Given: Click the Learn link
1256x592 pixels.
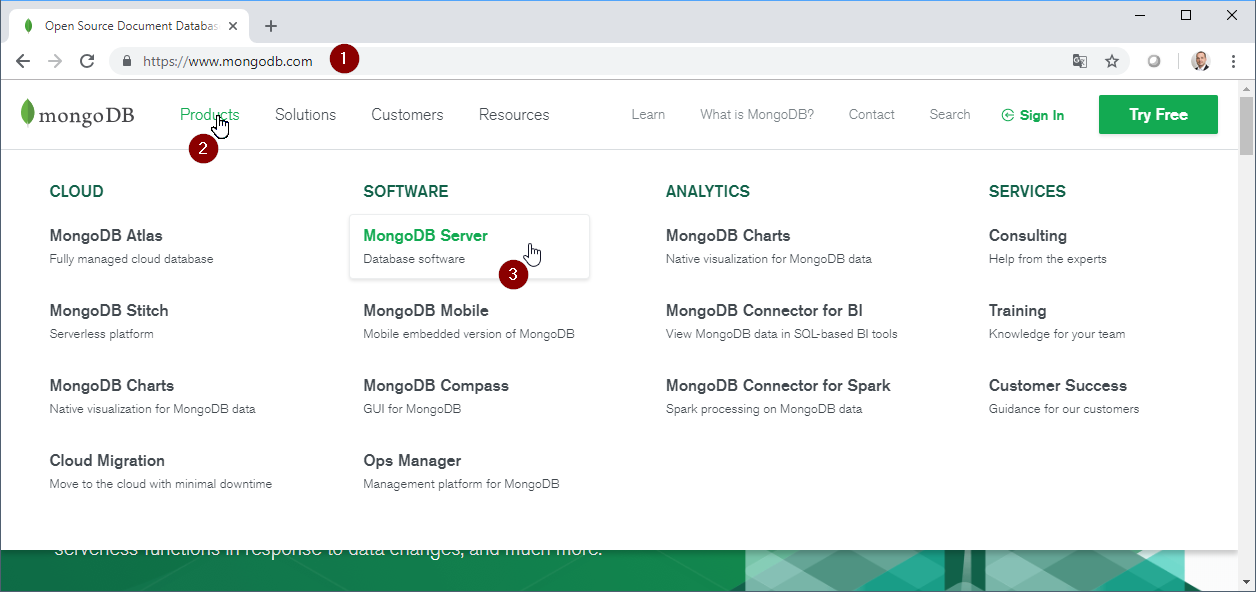Looking at the screenshot, I should click(x=648, y=115).
